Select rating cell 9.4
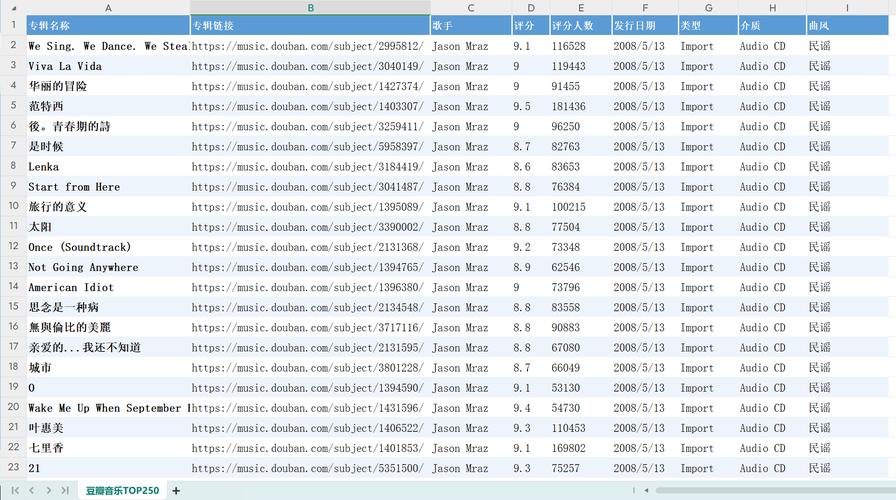896x500 pixels. pyautogui.click(x=531, y=408)
